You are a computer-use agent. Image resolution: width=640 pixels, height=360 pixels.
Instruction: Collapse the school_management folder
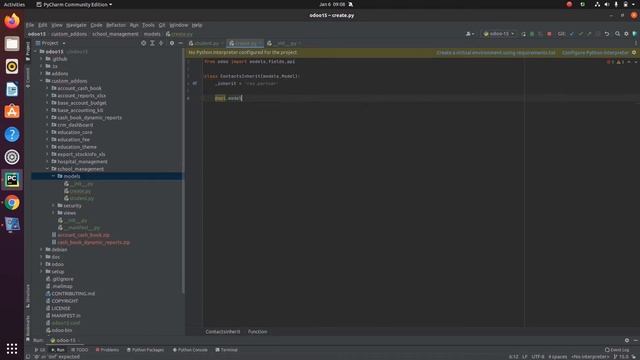point(47,169)
